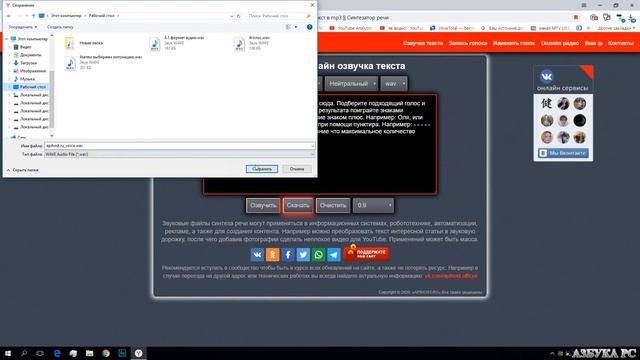
Task: Open the save dialog help icon
Action: (309, 27)
